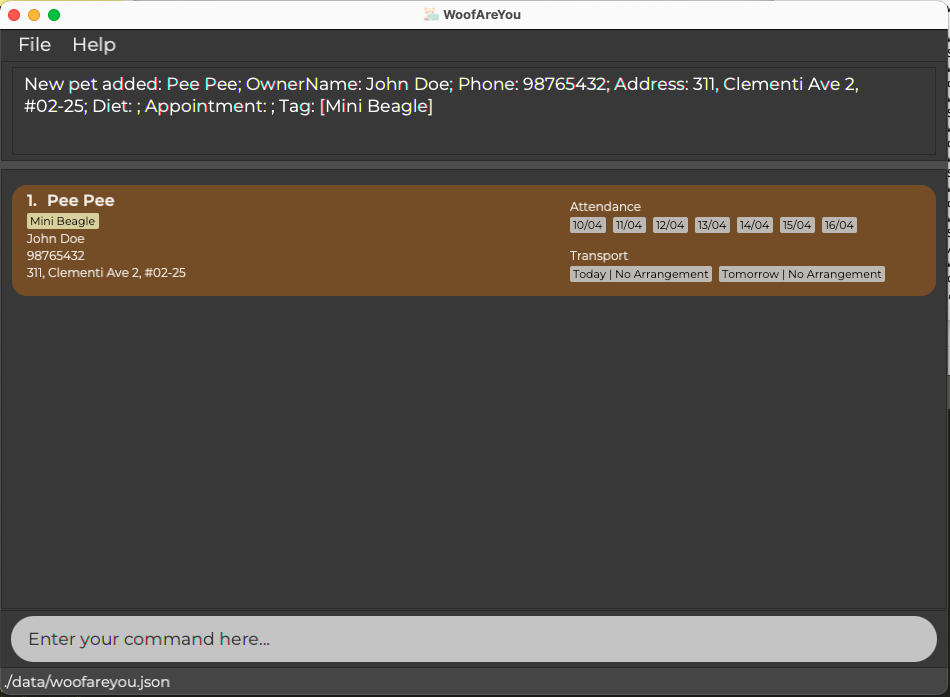This screenshot has height=697, width=950.
Task: Click the WoofAreYou app icon in title bar
Action: point(431,15)
